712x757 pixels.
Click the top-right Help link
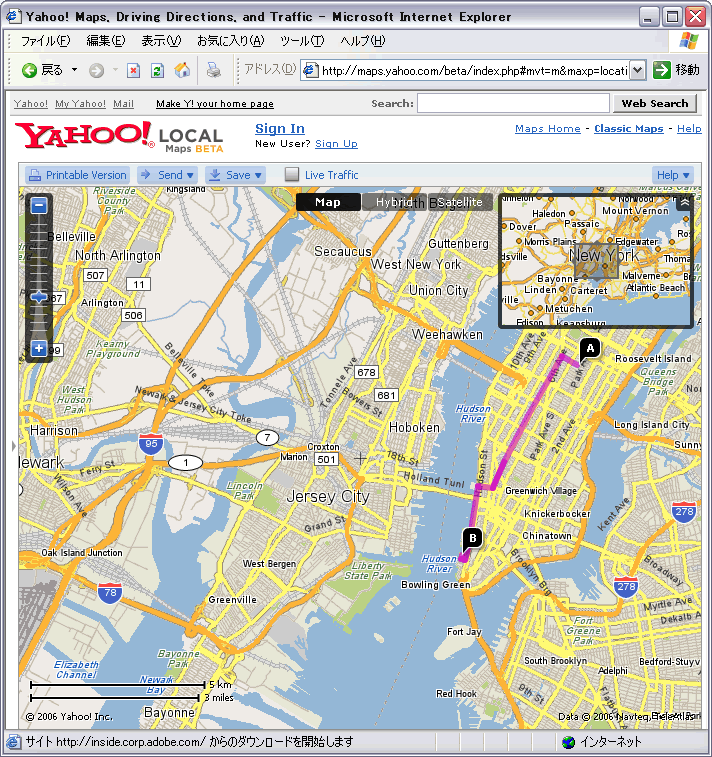[689, 128]
